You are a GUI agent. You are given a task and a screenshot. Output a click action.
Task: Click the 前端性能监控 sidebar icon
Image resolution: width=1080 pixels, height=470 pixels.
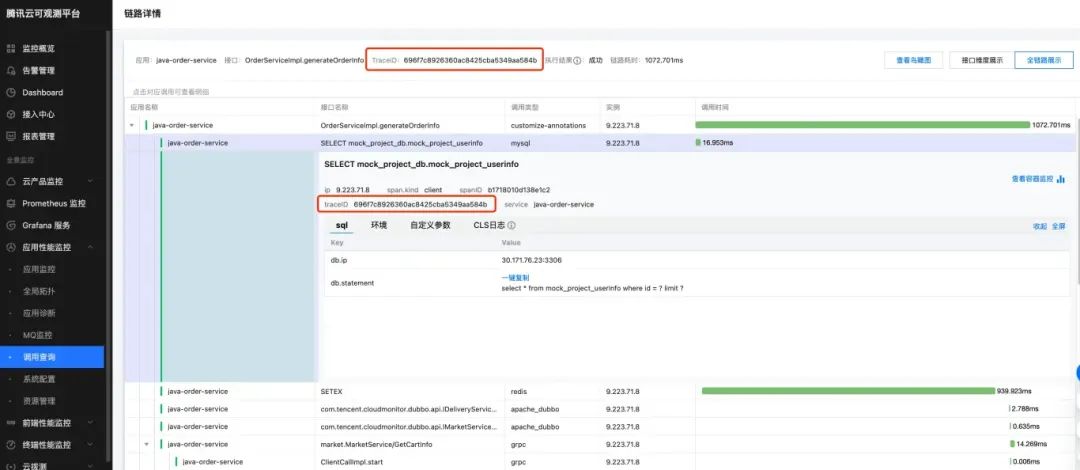[10, 422]
